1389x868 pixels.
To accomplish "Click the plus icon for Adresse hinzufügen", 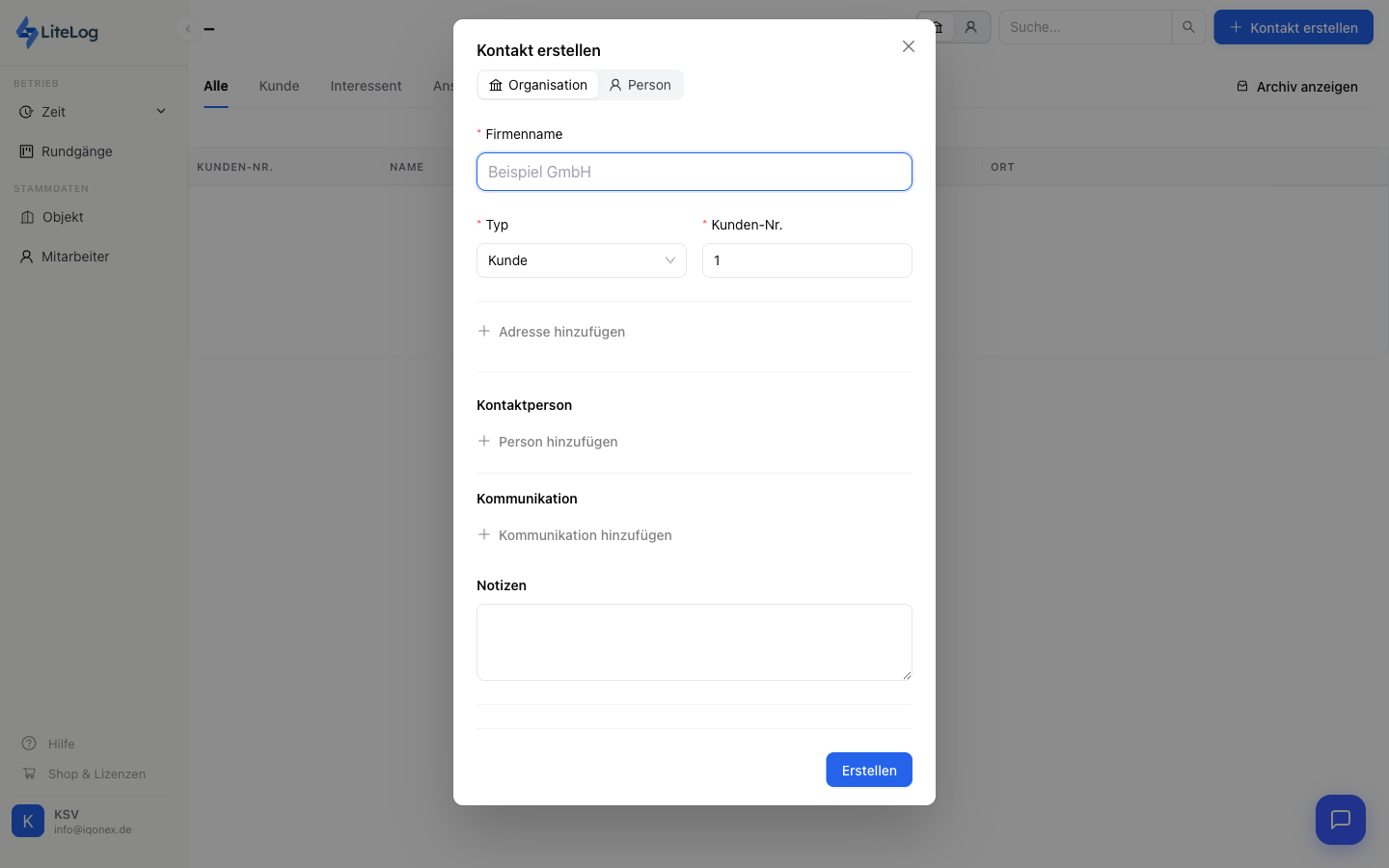I will tap(484, 331).
